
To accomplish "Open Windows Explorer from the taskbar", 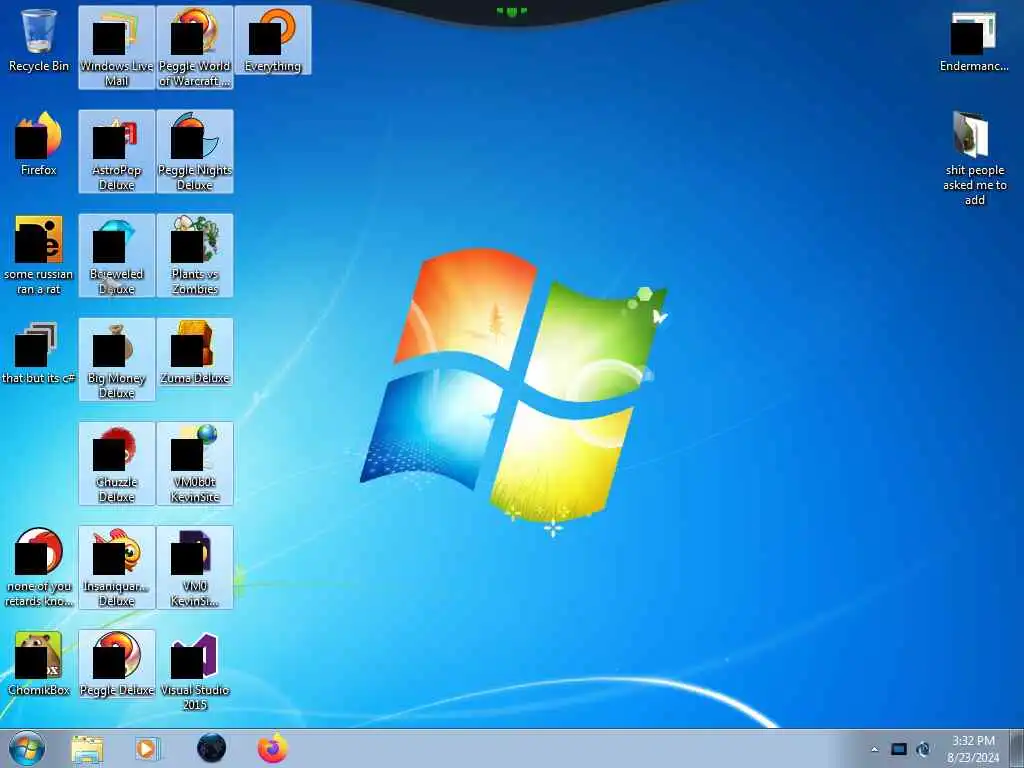I will pos(88,749).
